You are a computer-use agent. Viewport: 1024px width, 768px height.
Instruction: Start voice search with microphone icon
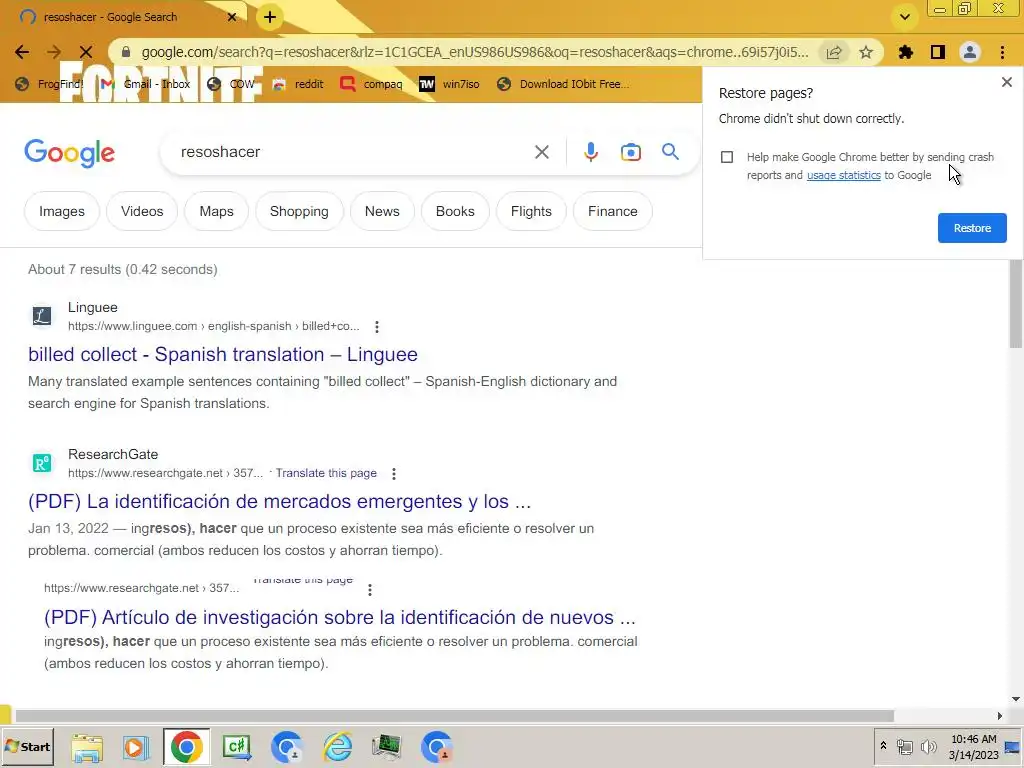590,152
